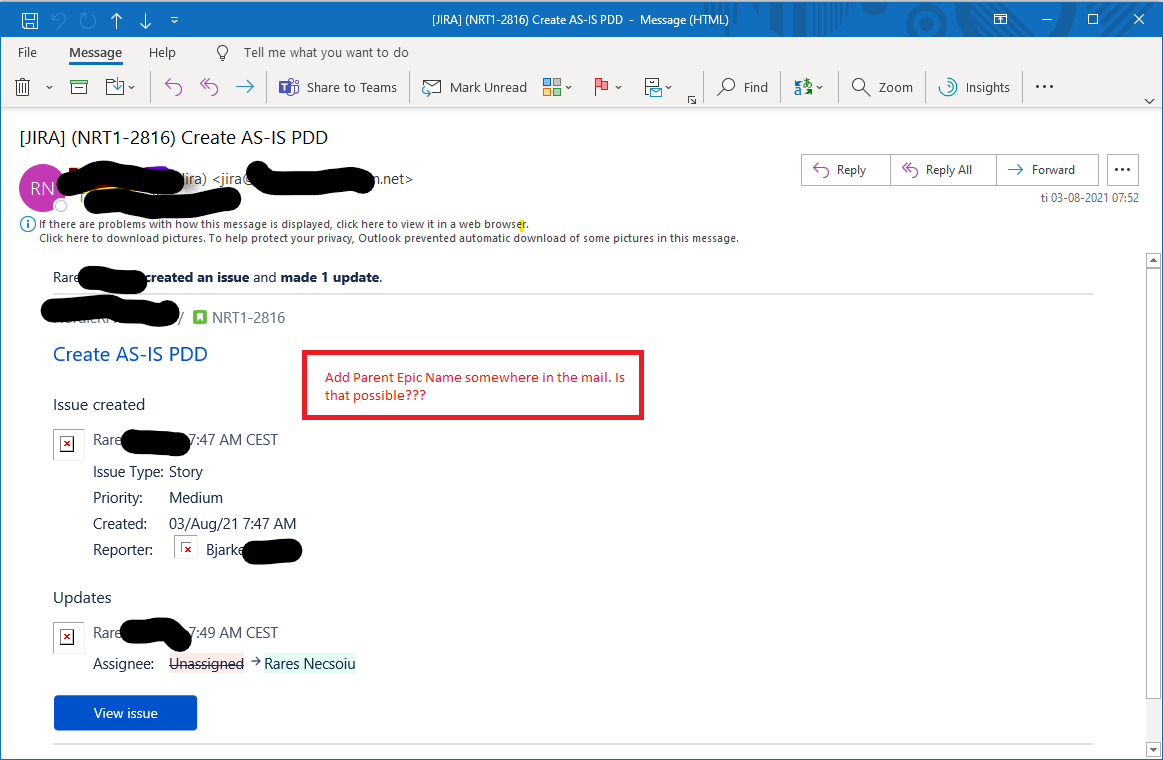Go to previous item with up arrow
1163x760 pixels.
116,20
